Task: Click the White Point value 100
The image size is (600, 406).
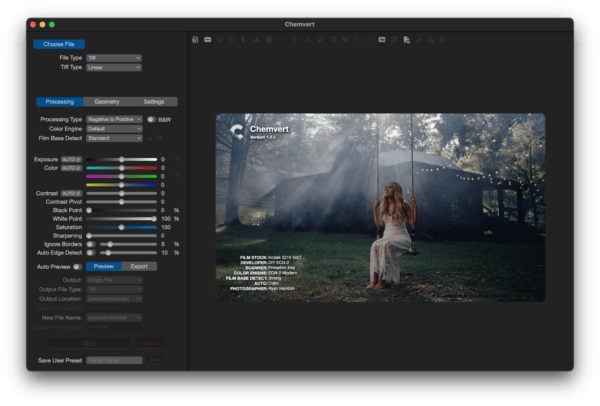Action: click(x=166, y=219)
